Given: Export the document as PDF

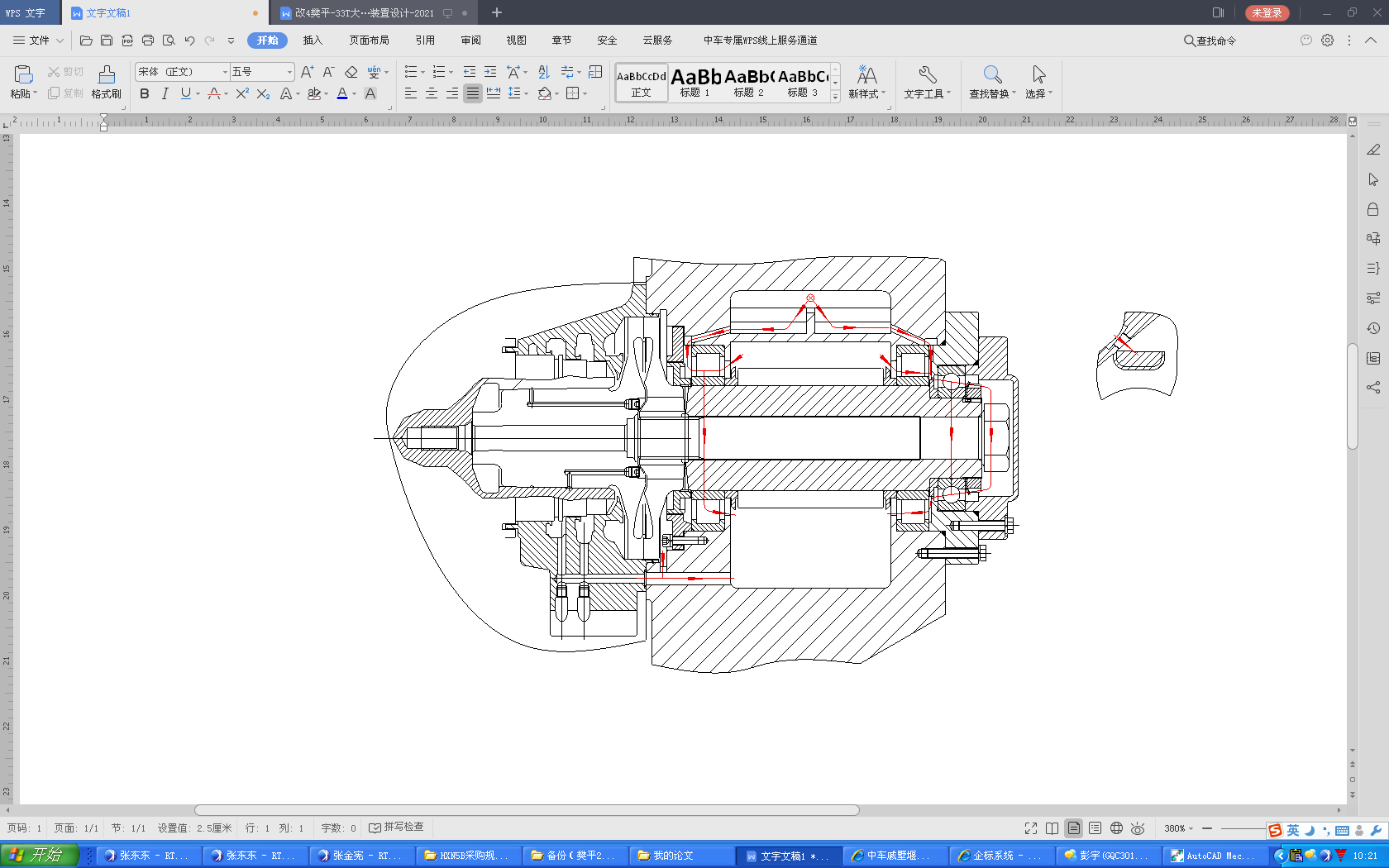Looking at the screenshot, I should (127, 41).
